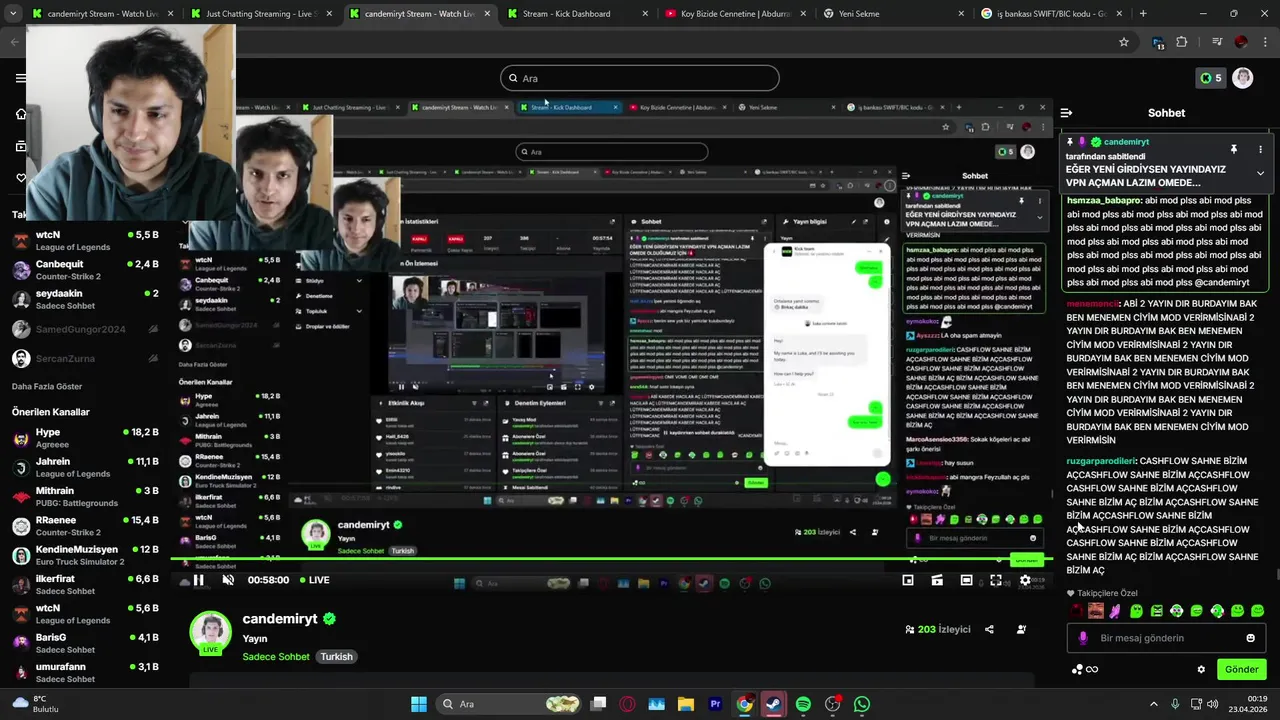Open the Kick profile avatar menu
1280x720 pixels.
click(1243, 78)
